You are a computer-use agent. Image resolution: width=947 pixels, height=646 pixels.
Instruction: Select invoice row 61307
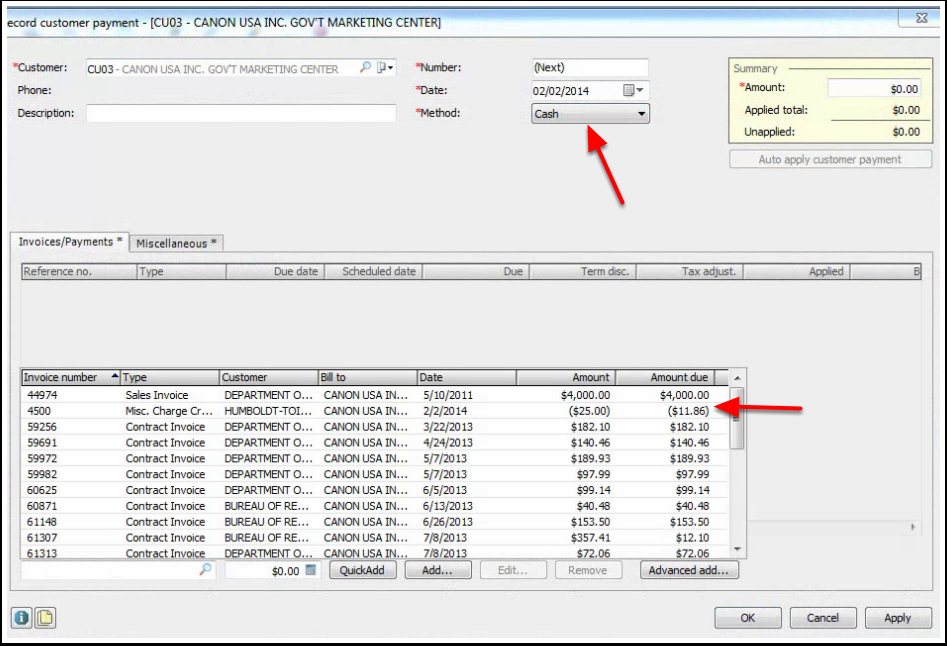(375, 537)
